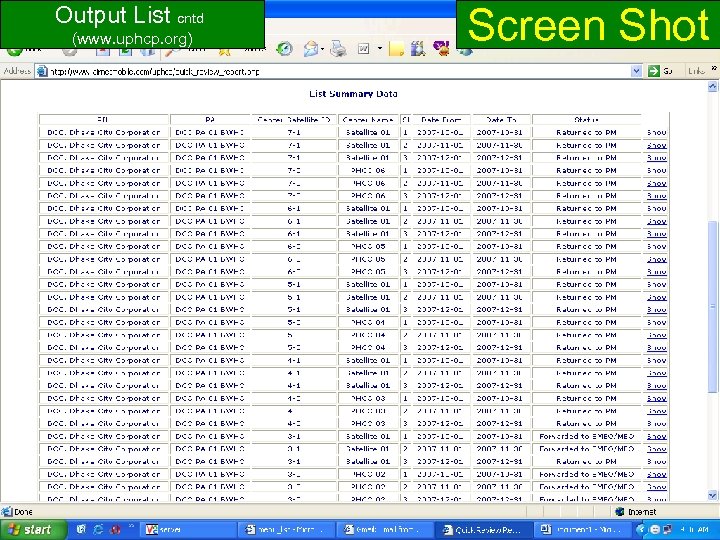The width and height of the screenshot is (720, 540).
Task: Click Show for 6-2 PHCC 05 ending 2007-11-30
Action: click(656, 259)
